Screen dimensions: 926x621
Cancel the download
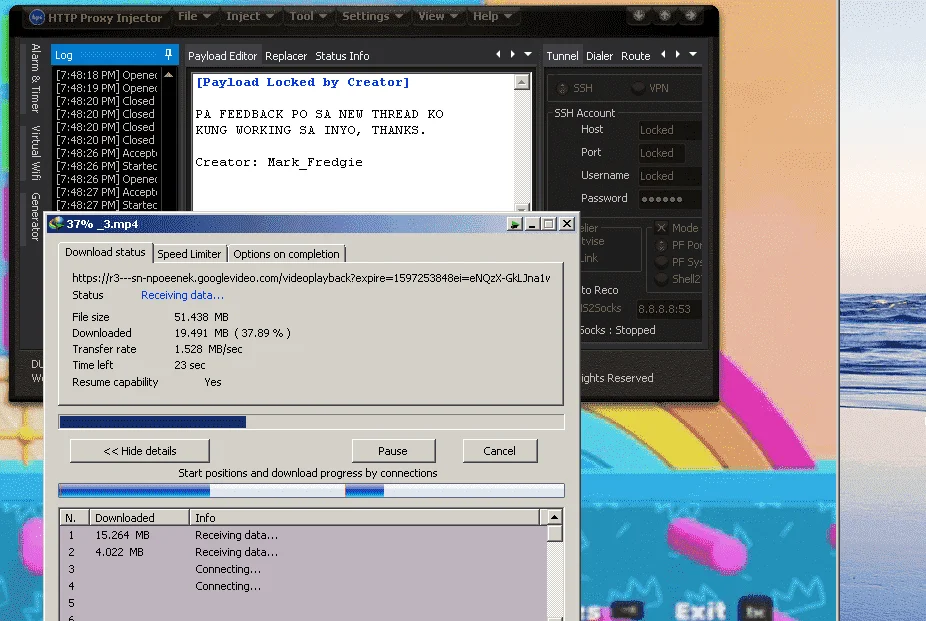pyautogui.click(x=500, y=451)
